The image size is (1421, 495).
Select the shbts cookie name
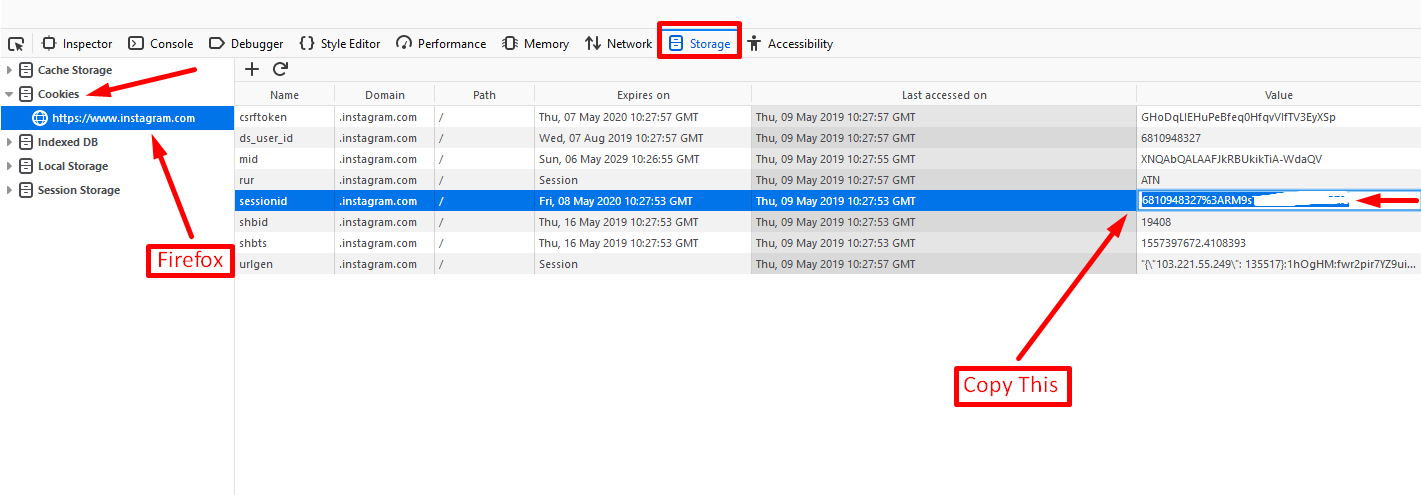(x=255, y=243)
